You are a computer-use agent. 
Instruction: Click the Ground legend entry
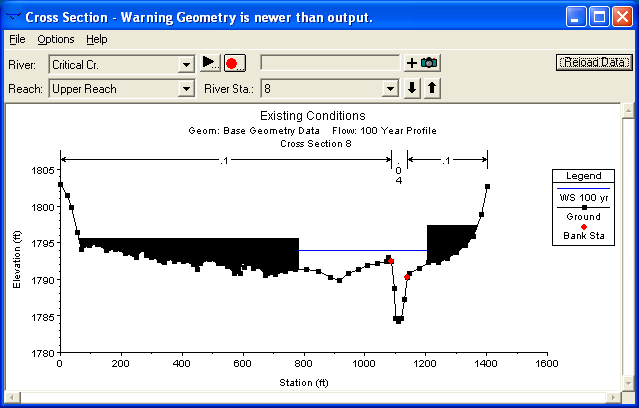[x=583, y=216]
